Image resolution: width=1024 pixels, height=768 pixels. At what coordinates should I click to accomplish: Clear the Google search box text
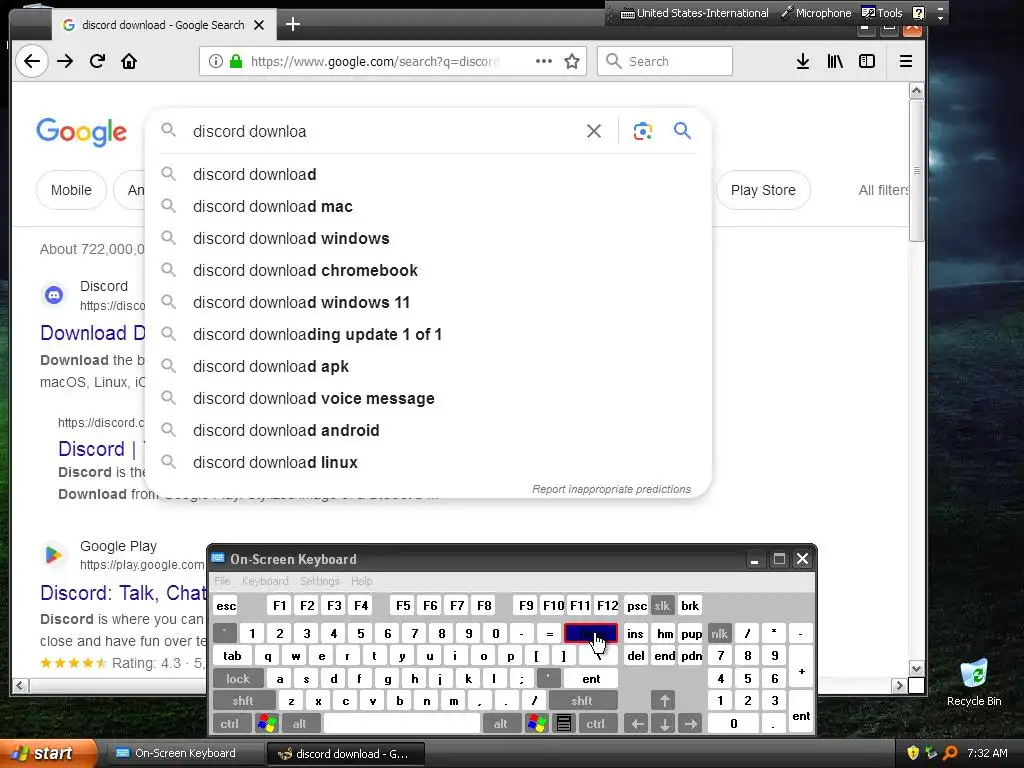(594, 131)
